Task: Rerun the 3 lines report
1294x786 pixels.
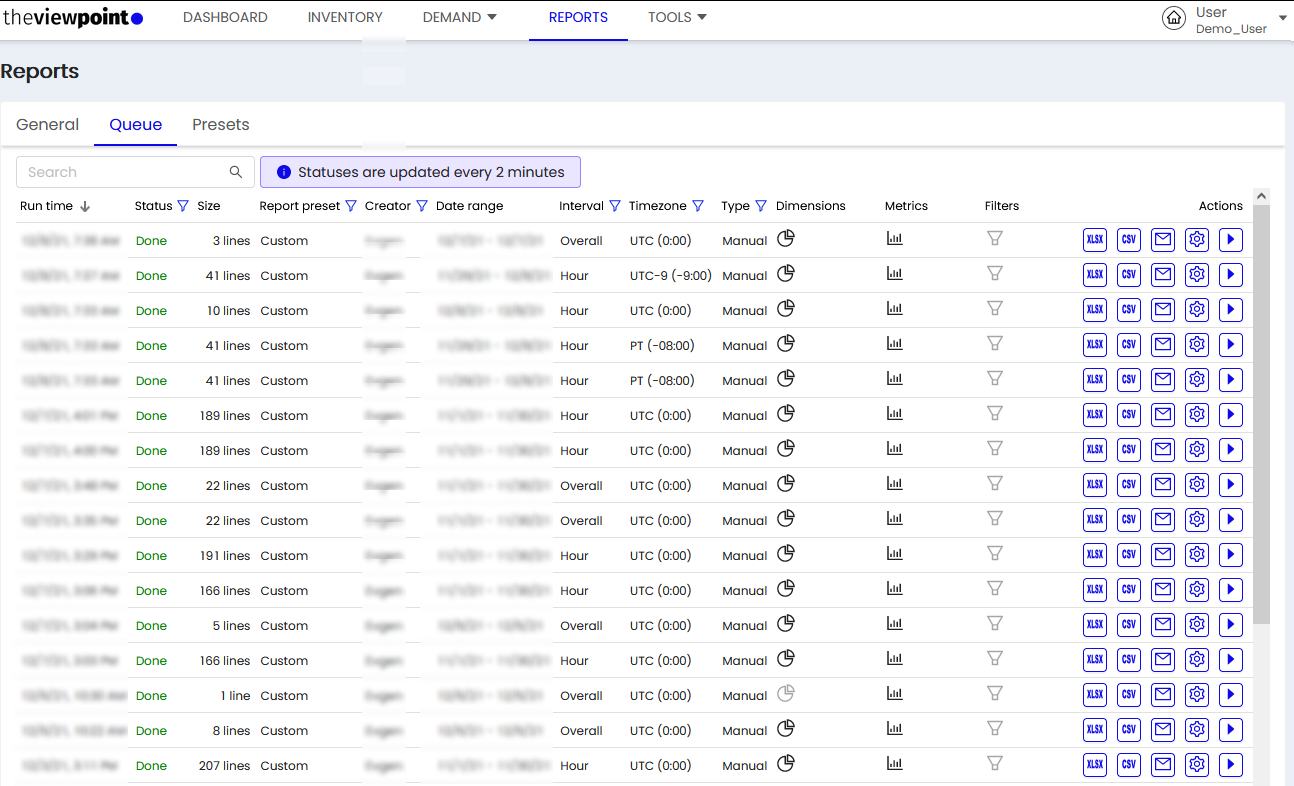Action: click(x=1231, y=240)
